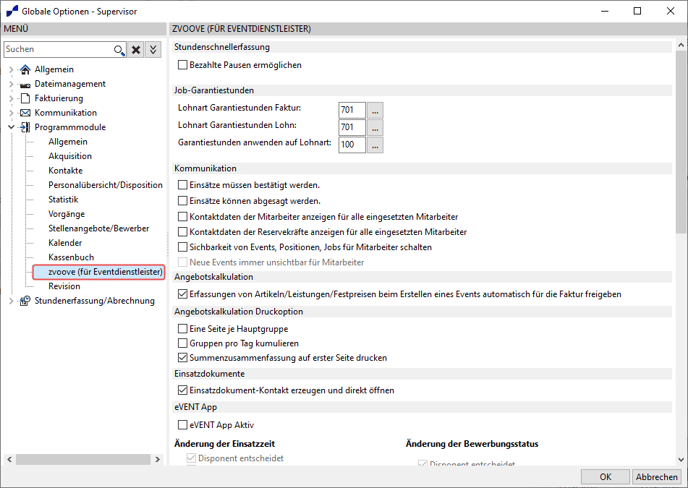688x488 pixels.
Task: Open lookup for Lohnart Garantiestunden Lohn
Action: click(375, 128)
